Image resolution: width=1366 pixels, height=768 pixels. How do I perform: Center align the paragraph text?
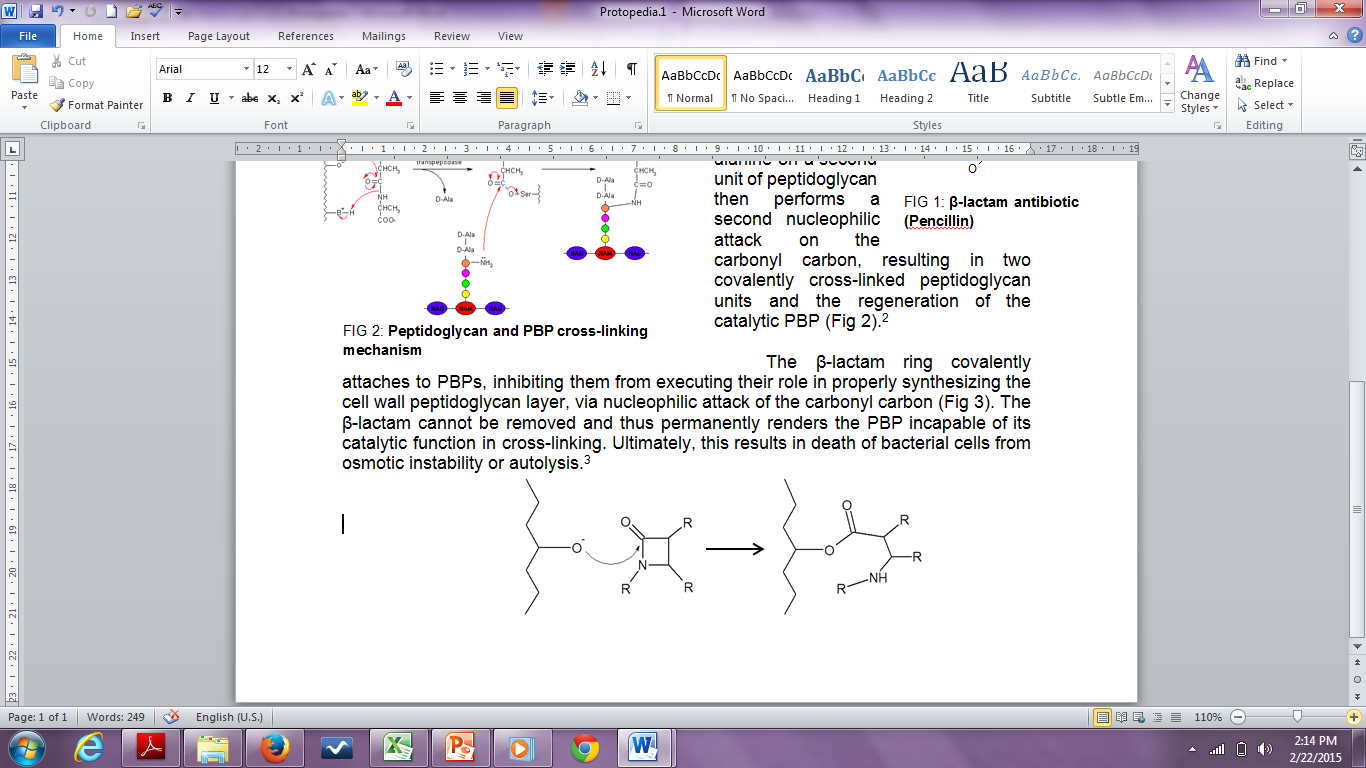point(460,98)
